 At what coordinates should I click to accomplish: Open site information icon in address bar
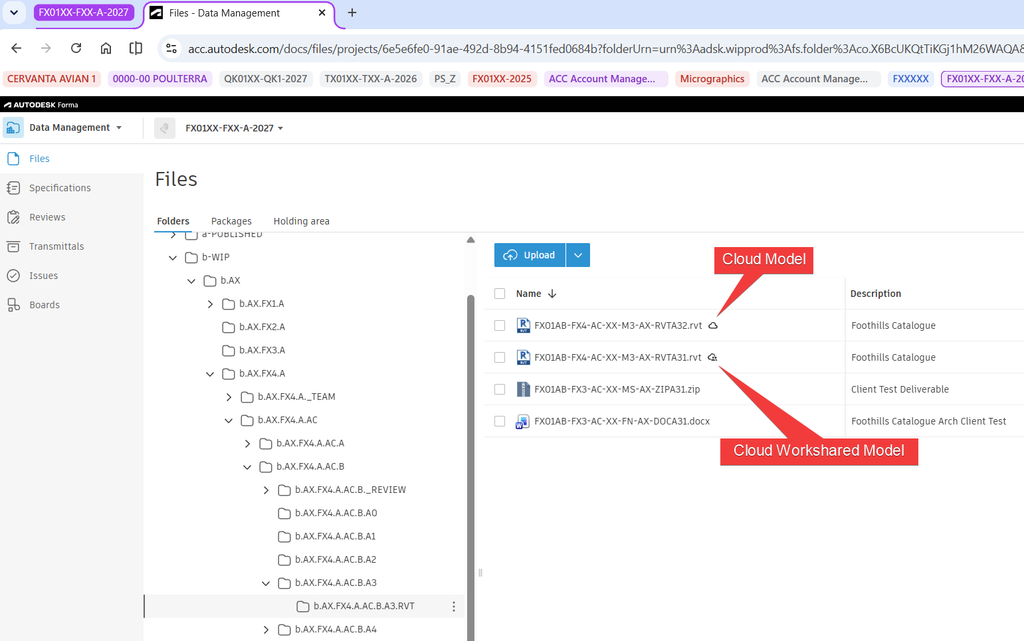pos(171,48)
